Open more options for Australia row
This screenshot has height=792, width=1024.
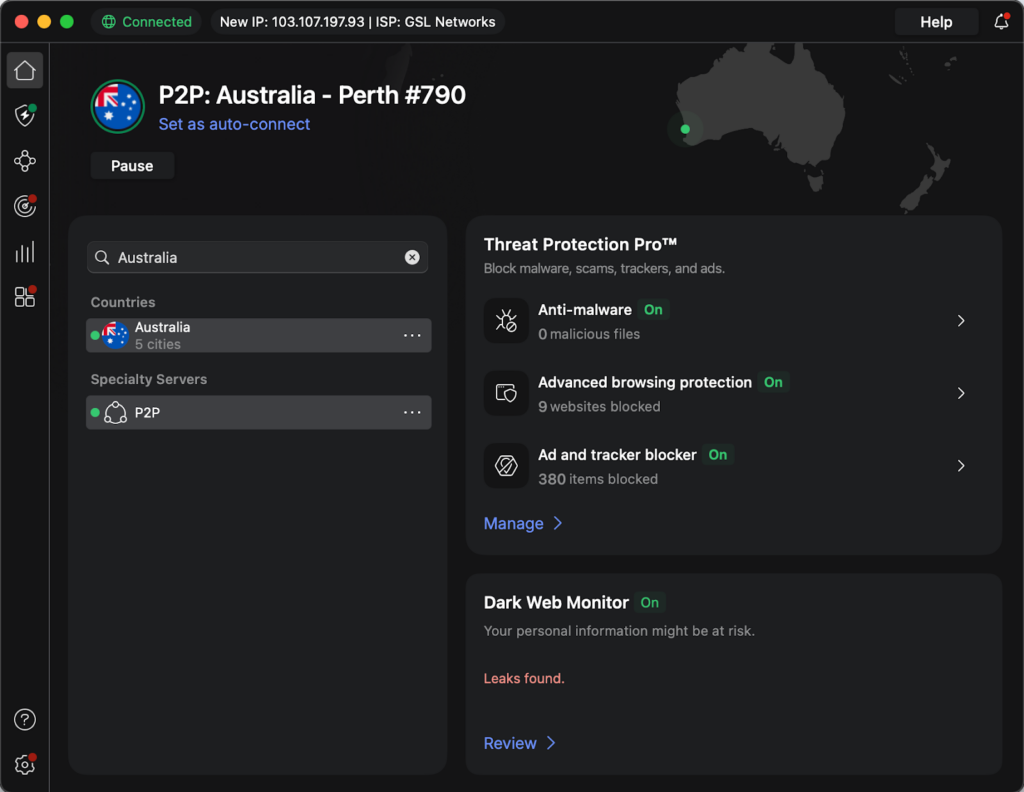(x=412, y=335)
